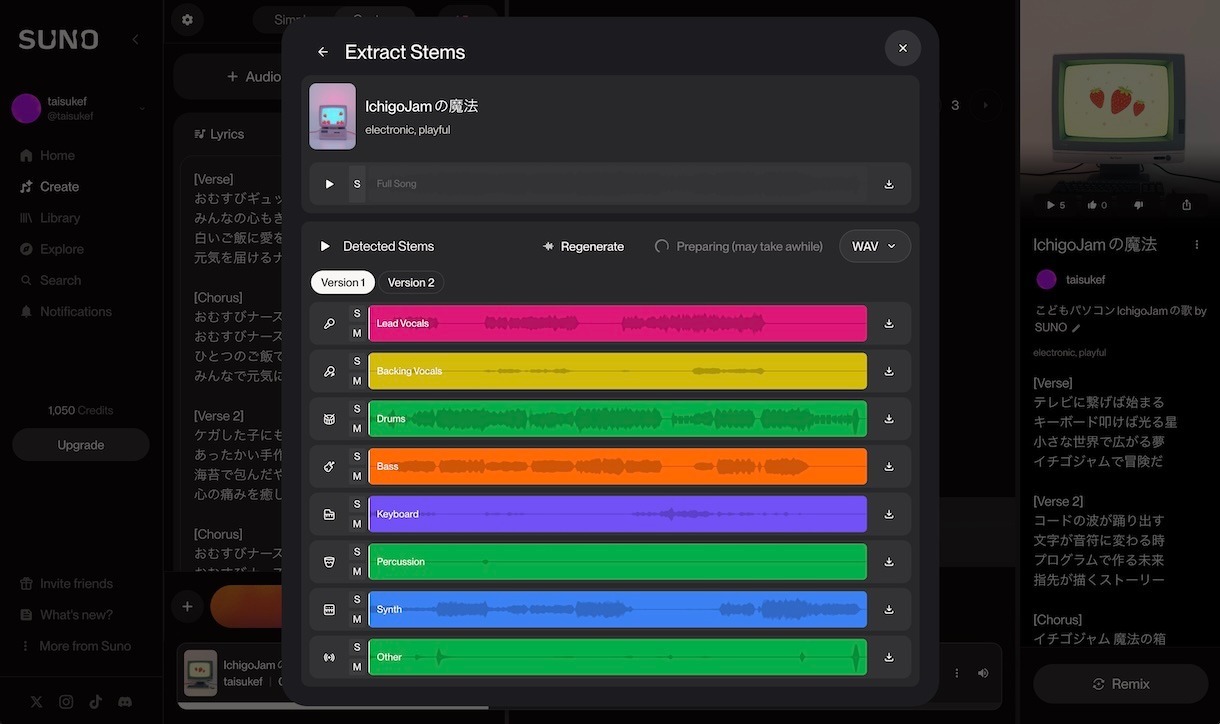1220x724 pixels.
Task: Open the Search page in sidebar
Action: [x=51, y=281]
